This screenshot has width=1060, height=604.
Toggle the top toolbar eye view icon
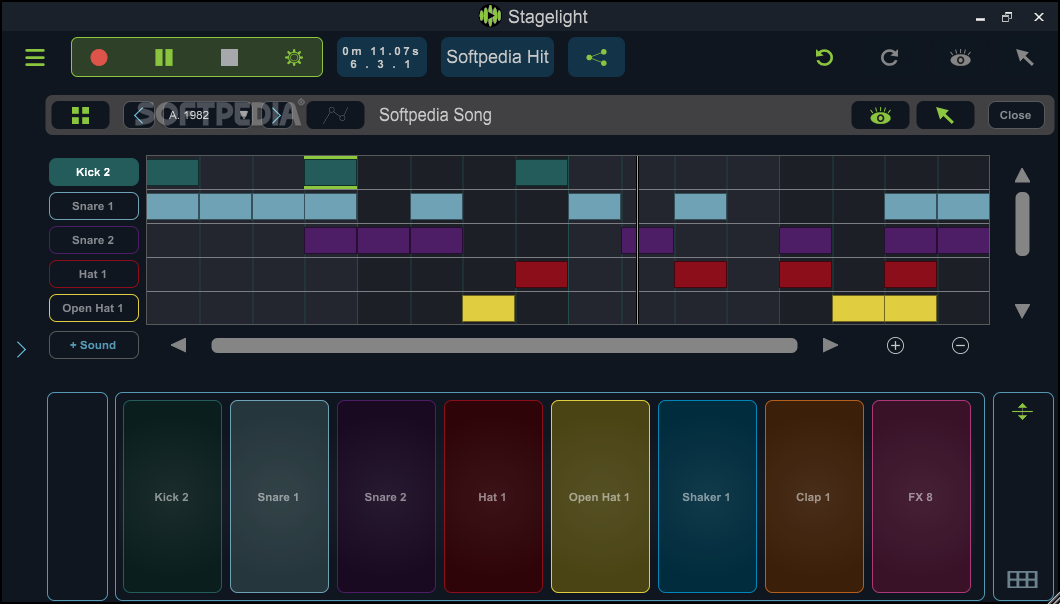(x=960, y=58)
